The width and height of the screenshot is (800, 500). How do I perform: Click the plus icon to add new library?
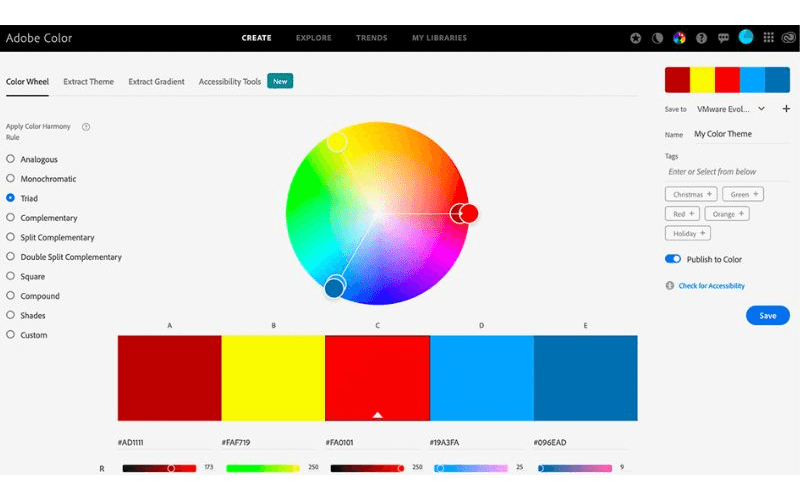[x=786, y=109]
